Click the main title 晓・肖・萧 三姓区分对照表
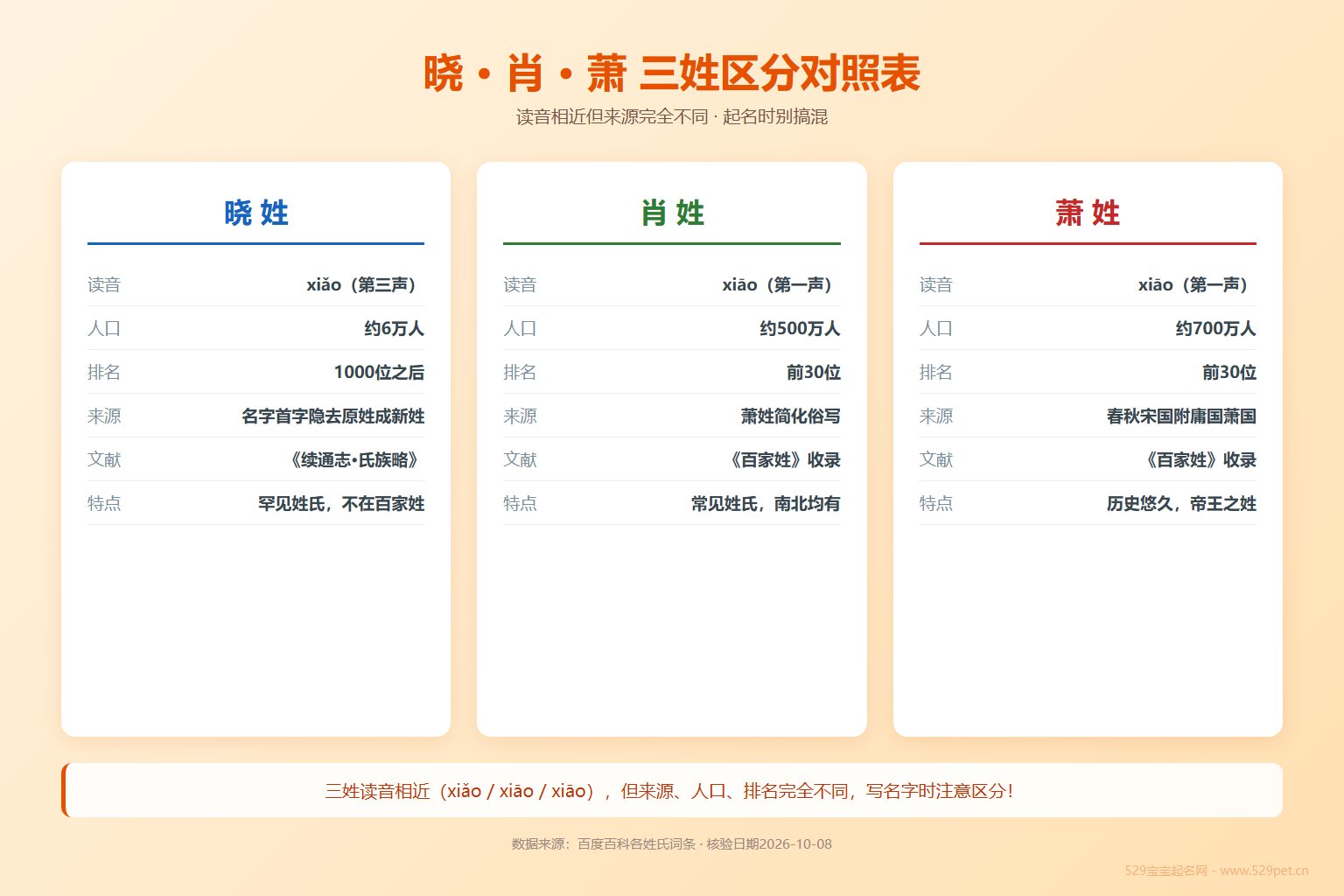 click(x=672, y=73)
